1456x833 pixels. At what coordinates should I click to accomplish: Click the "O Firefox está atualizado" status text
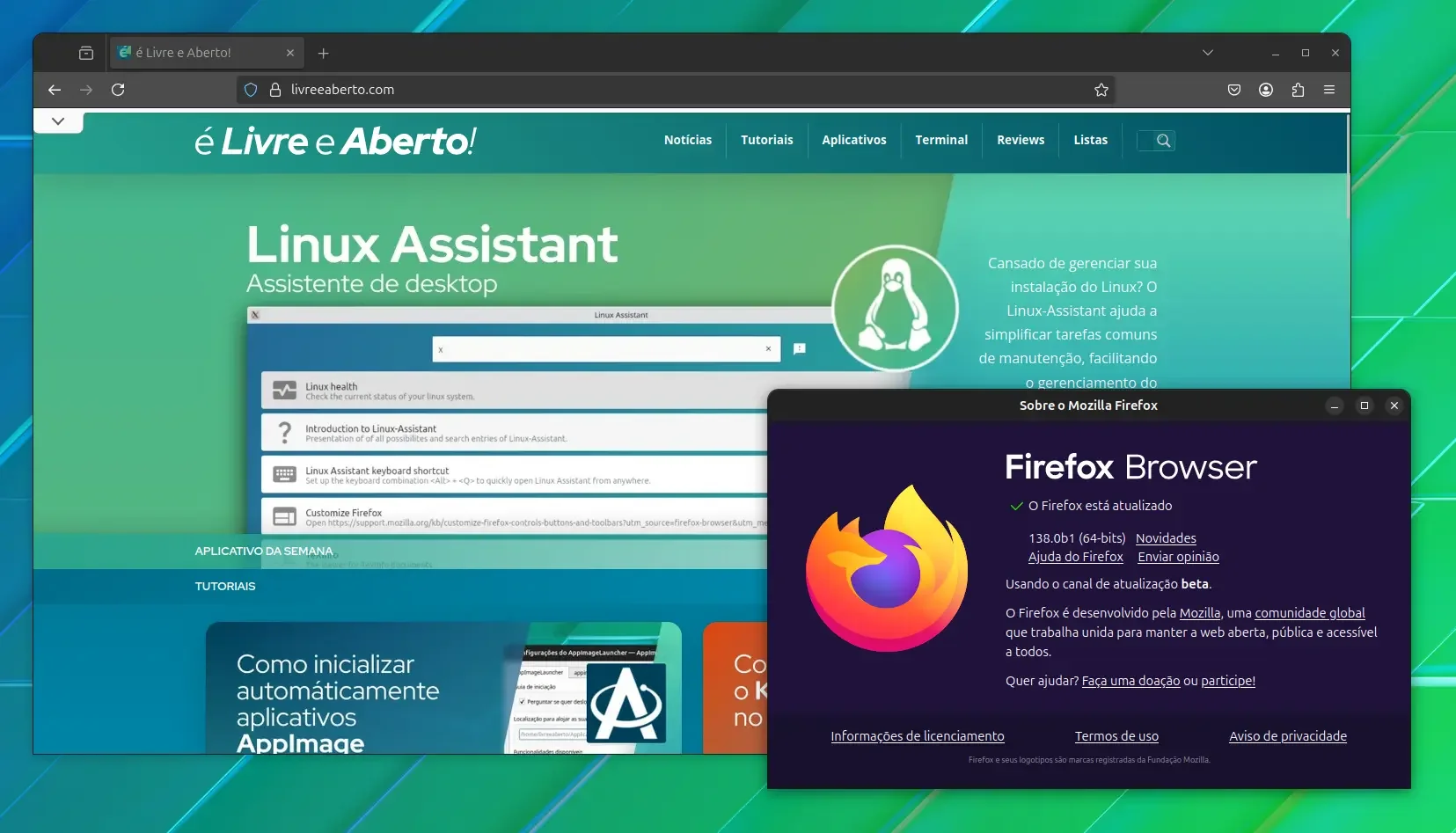coord(1100,506)
